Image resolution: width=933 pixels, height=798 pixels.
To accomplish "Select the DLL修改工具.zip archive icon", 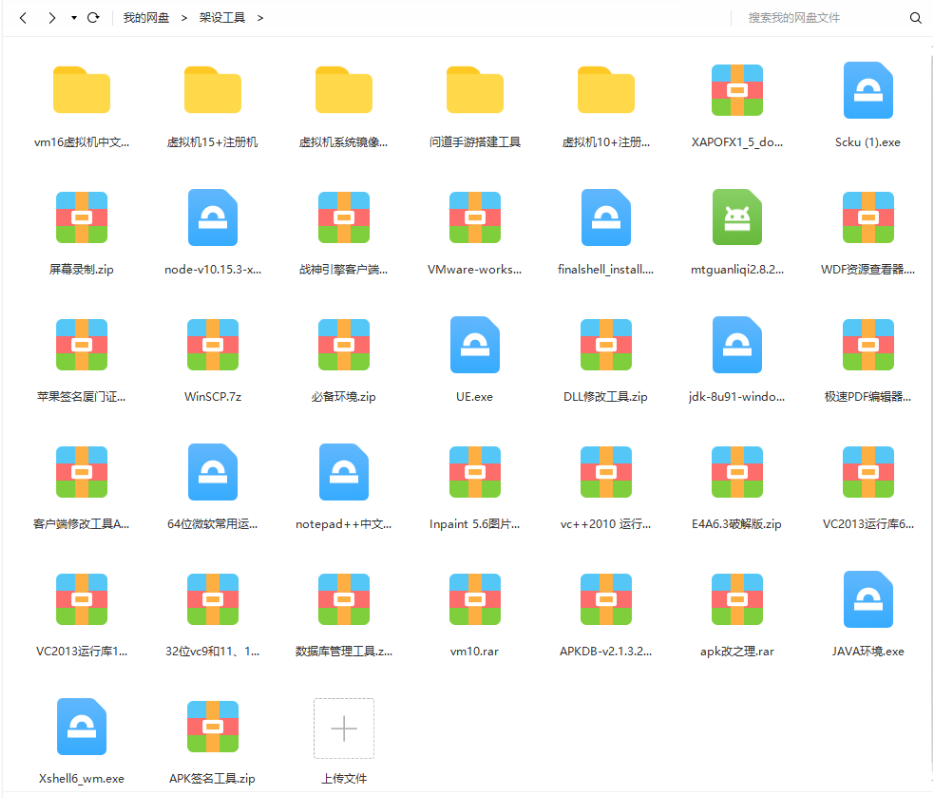I will [x=606, y=345].
